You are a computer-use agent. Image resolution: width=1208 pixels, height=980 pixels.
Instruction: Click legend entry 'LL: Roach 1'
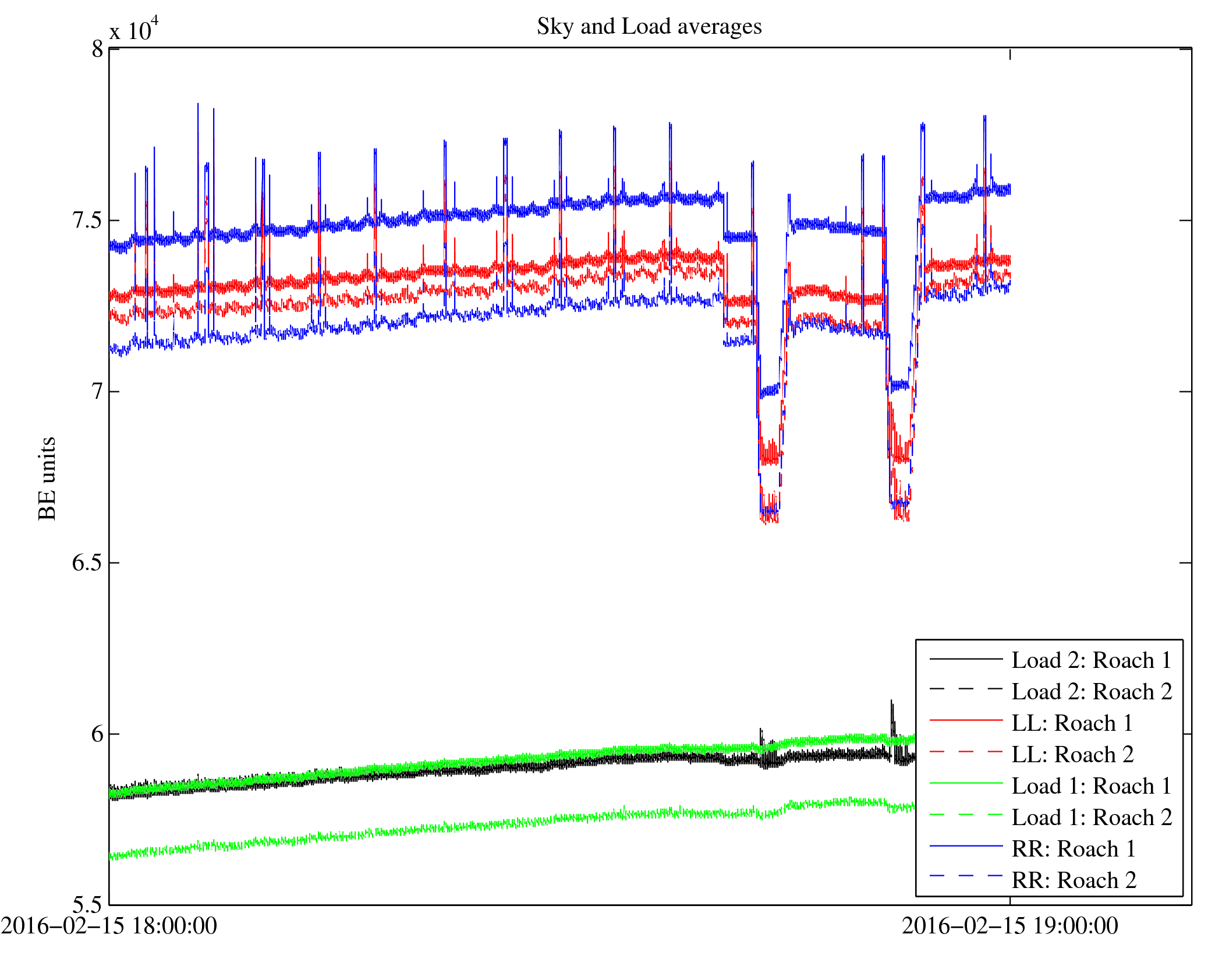coord(1072,723)
